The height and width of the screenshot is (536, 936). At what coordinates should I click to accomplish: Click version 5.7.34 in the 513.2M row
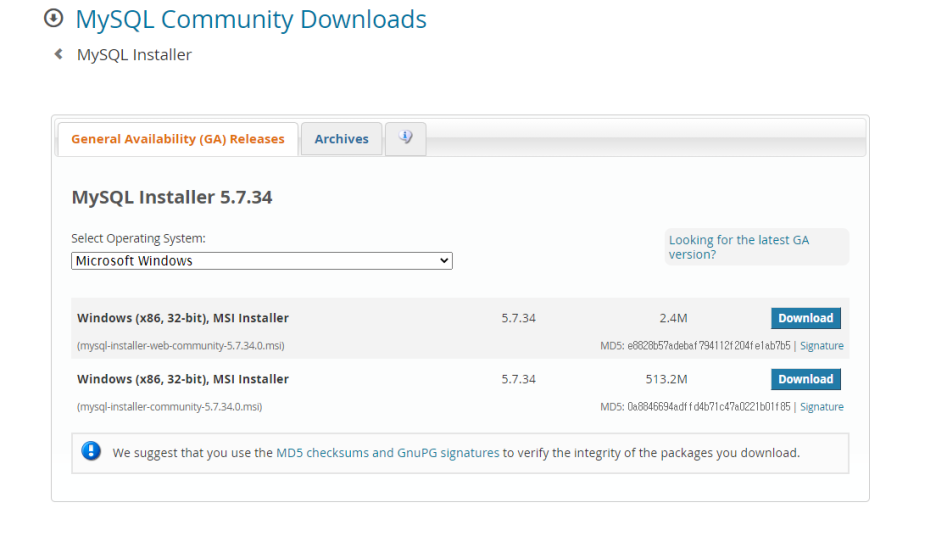(518, 379)
